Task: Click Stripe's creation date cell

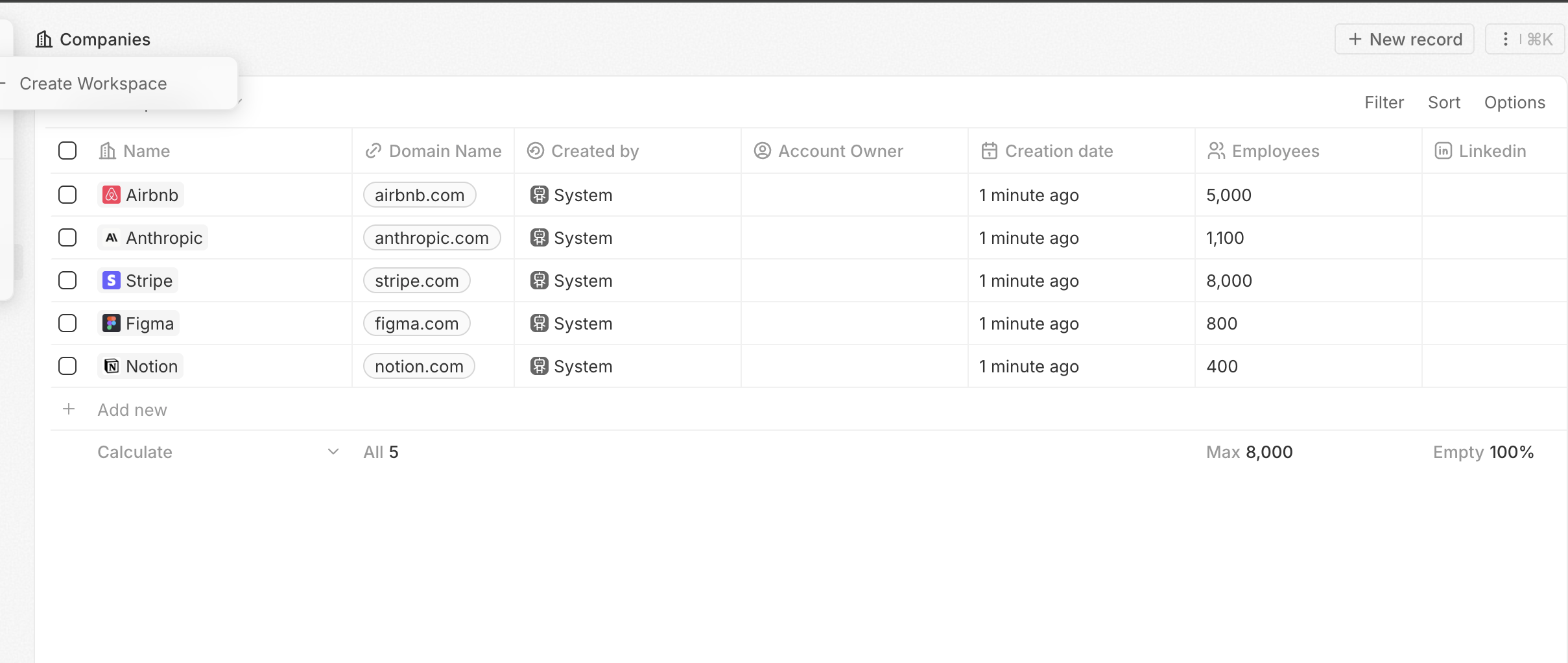Action: pyautogui.click(x=1082, y=280)
